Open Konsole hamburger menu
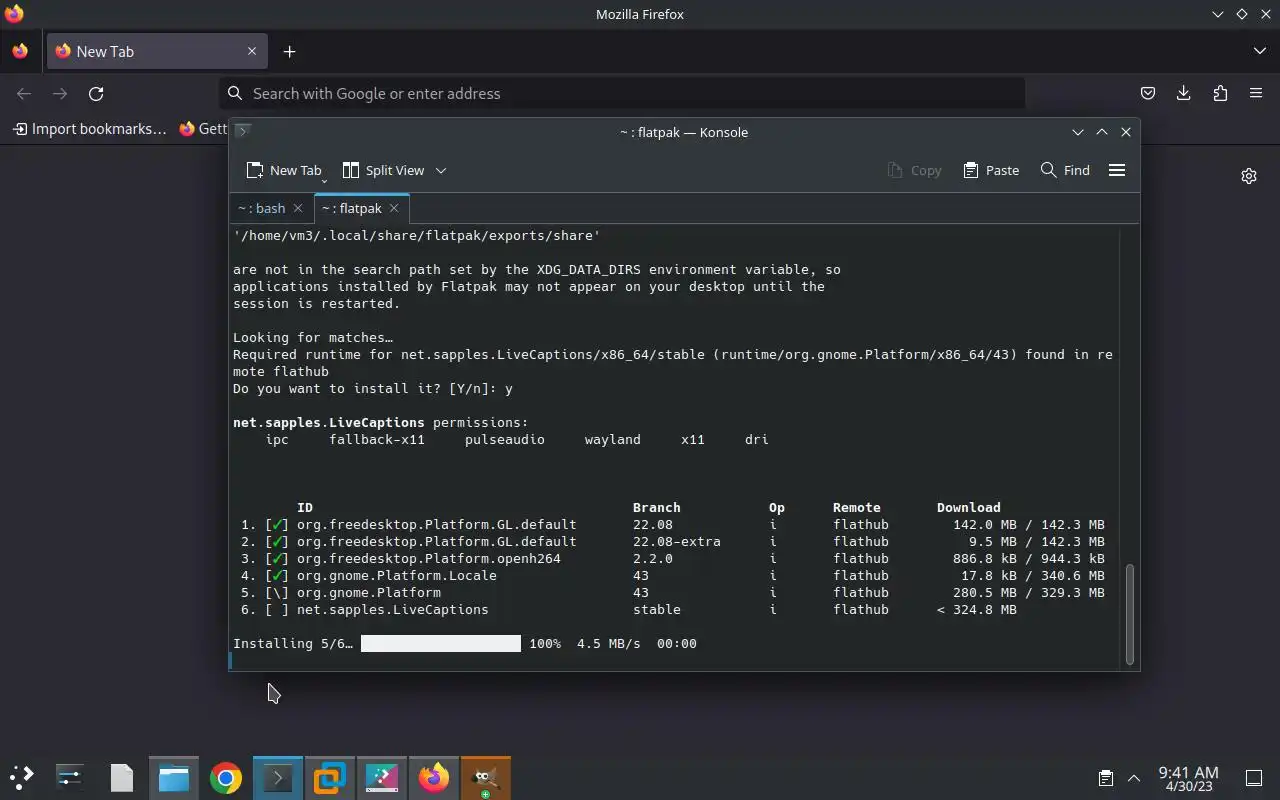 [x=1117, y=170]
